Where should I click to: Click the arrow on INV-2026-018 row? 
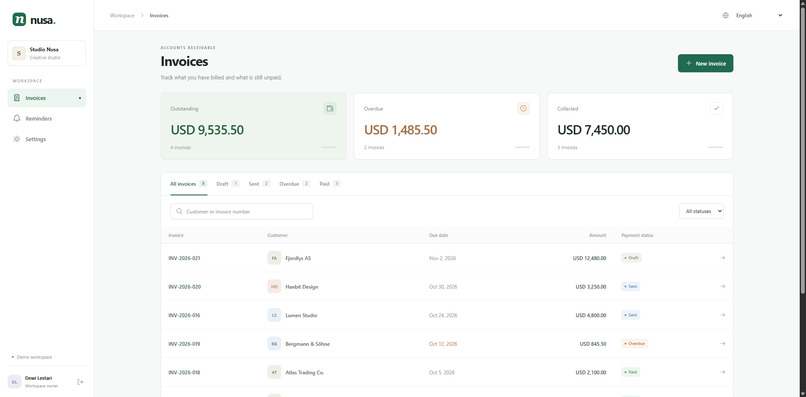pyautogui.click(x=722, y=372)
